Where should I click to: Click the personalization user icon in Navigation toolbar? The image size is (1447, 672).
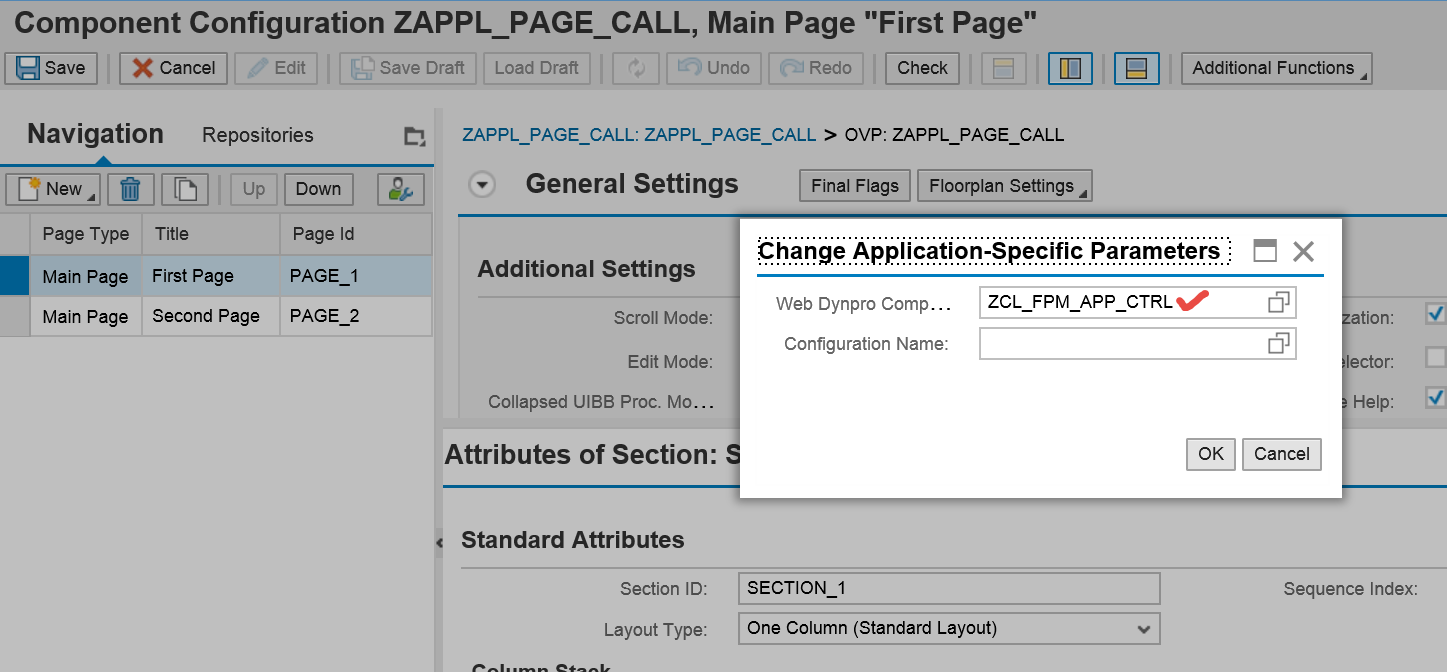(399, 188)
